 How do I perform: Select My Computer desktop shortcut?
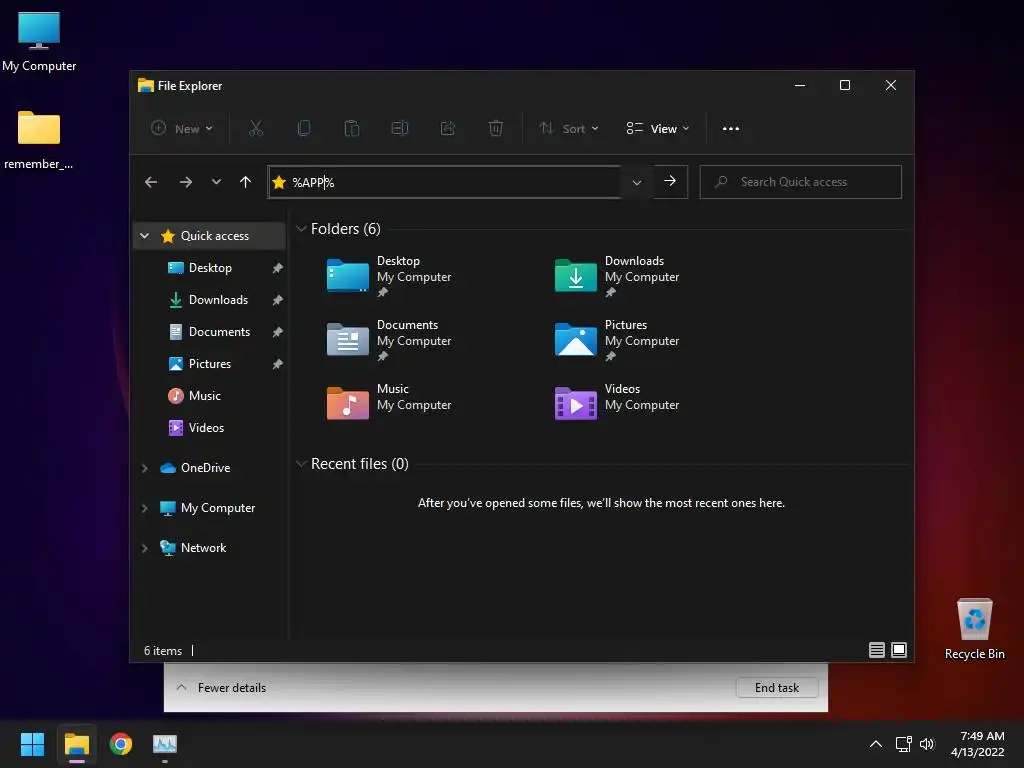pyautogui.click(x=39, y=40)
